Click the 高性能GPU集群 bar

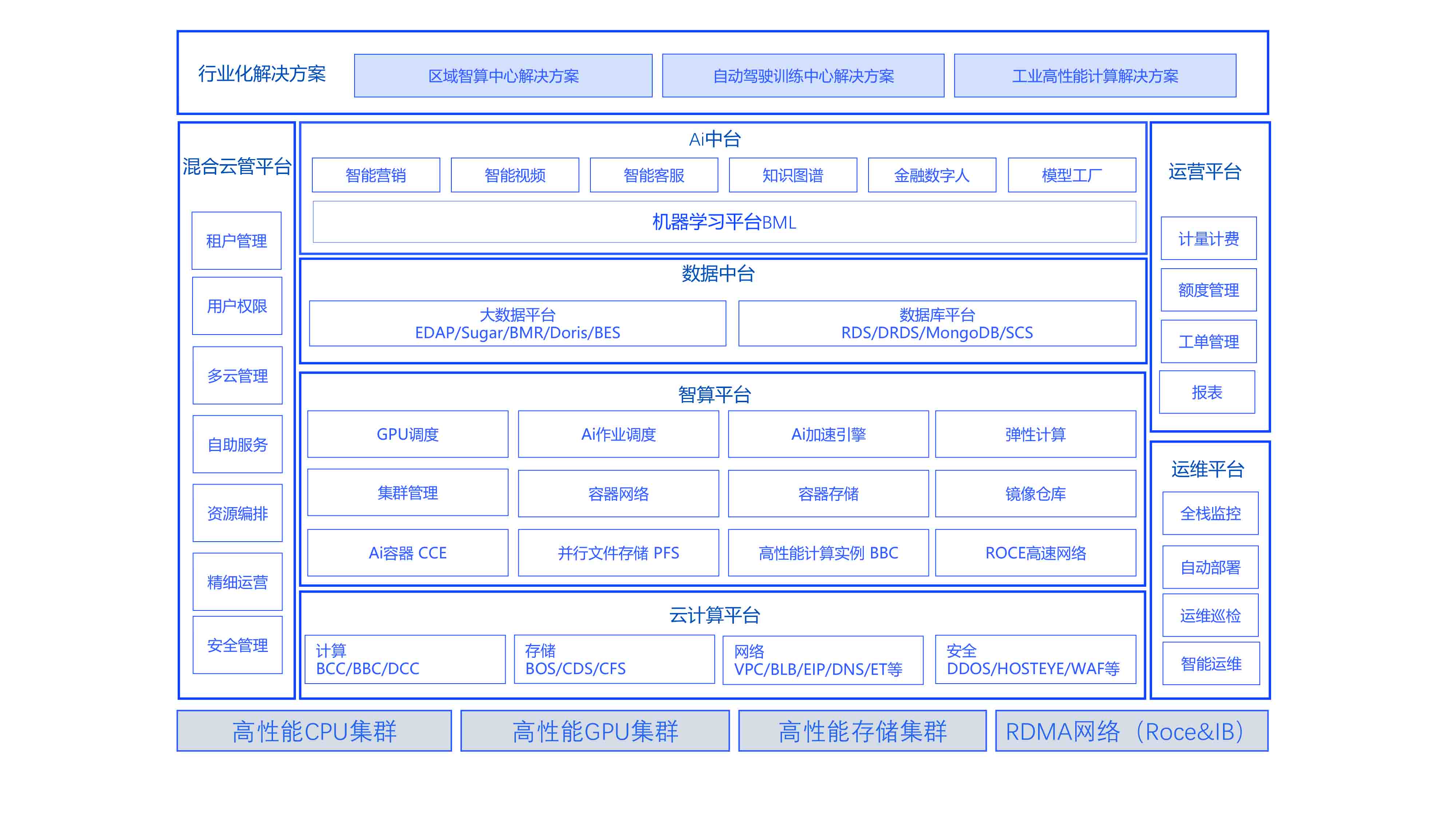595,731
